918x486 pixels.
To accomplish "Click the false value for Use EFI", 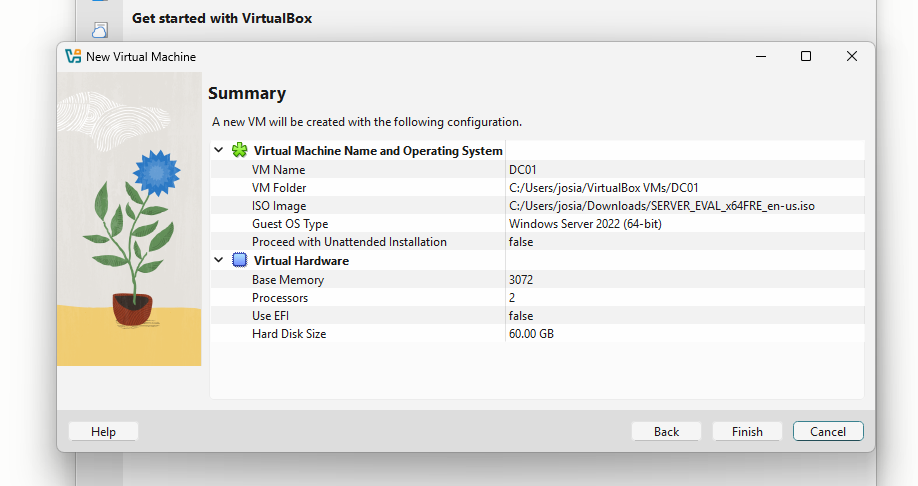I will pyautogui.click(x=521, y=316).
